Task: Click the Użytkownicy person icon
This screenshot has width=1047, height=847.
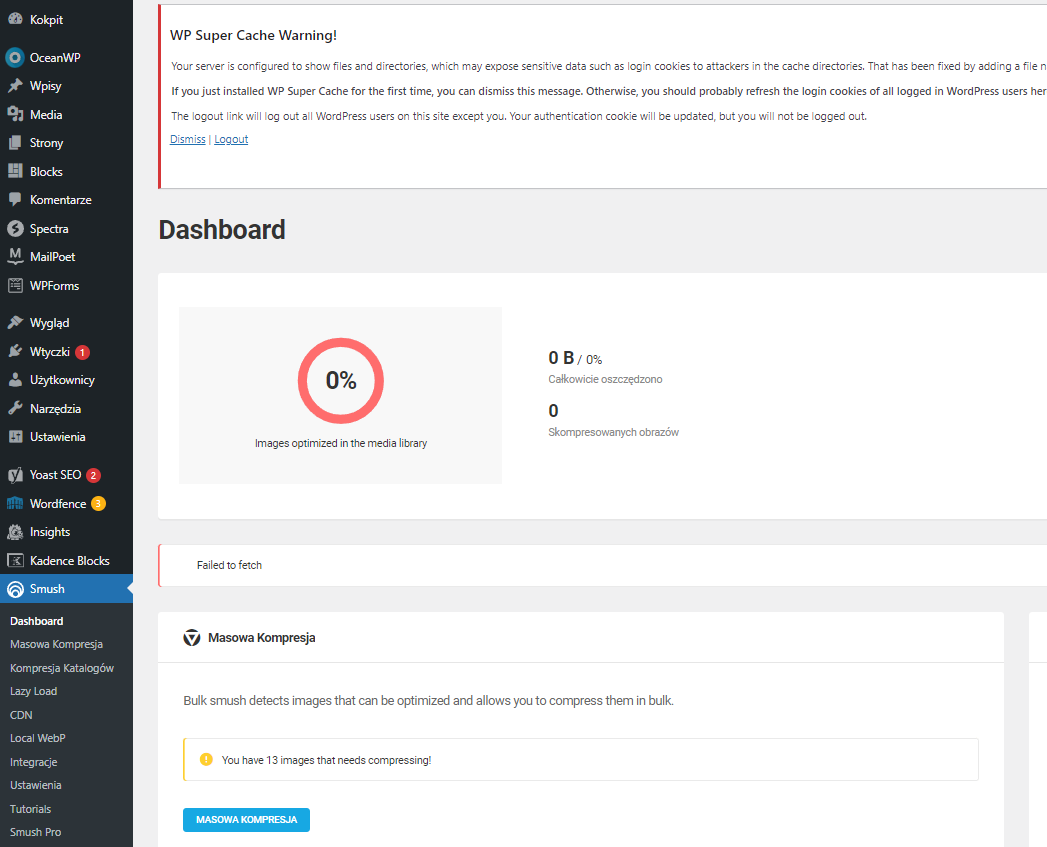Action: pyautogui.click(x=15, y=379)
